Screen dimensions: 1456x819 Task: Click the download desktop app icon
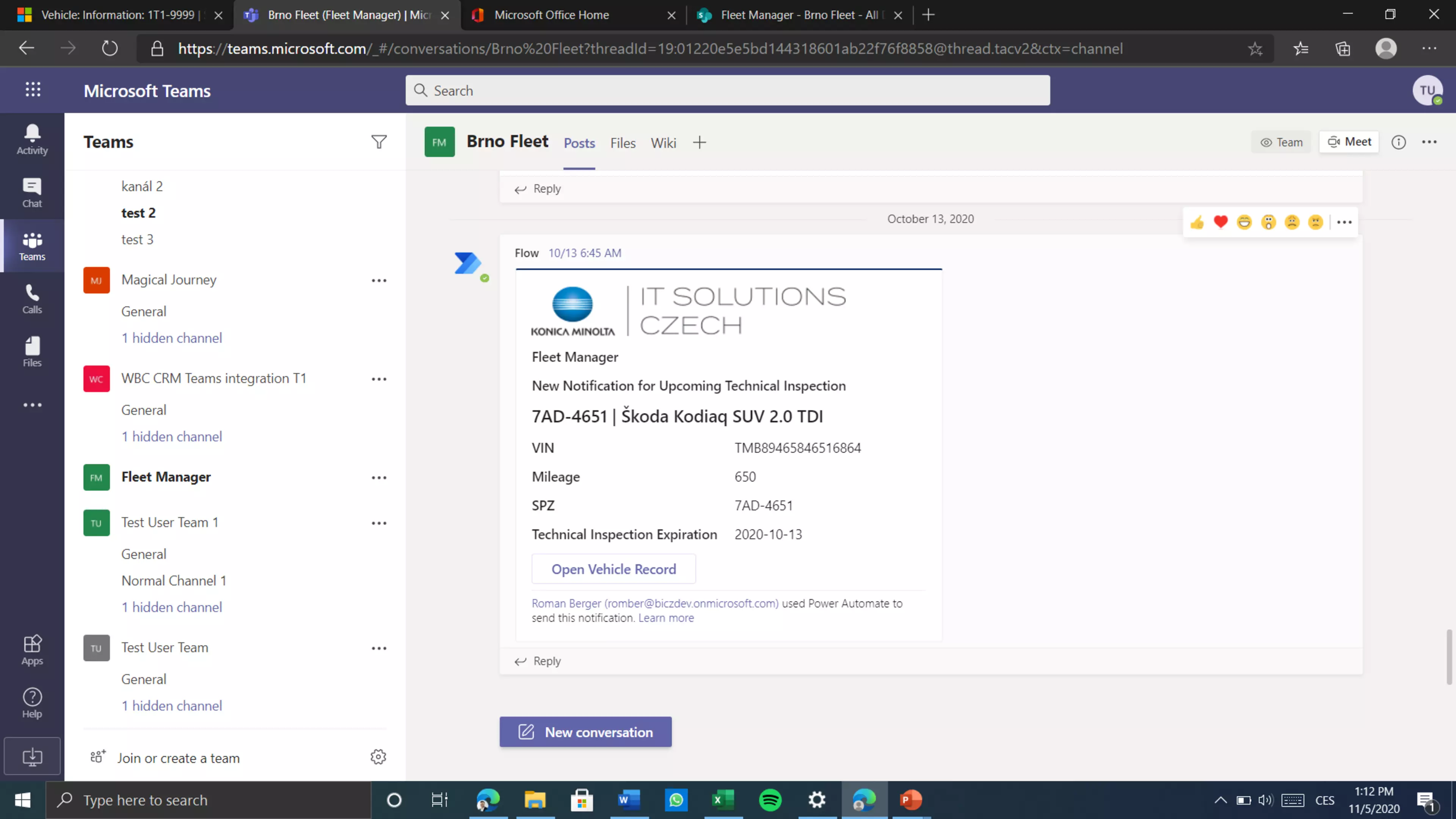(x=32, y=756)
